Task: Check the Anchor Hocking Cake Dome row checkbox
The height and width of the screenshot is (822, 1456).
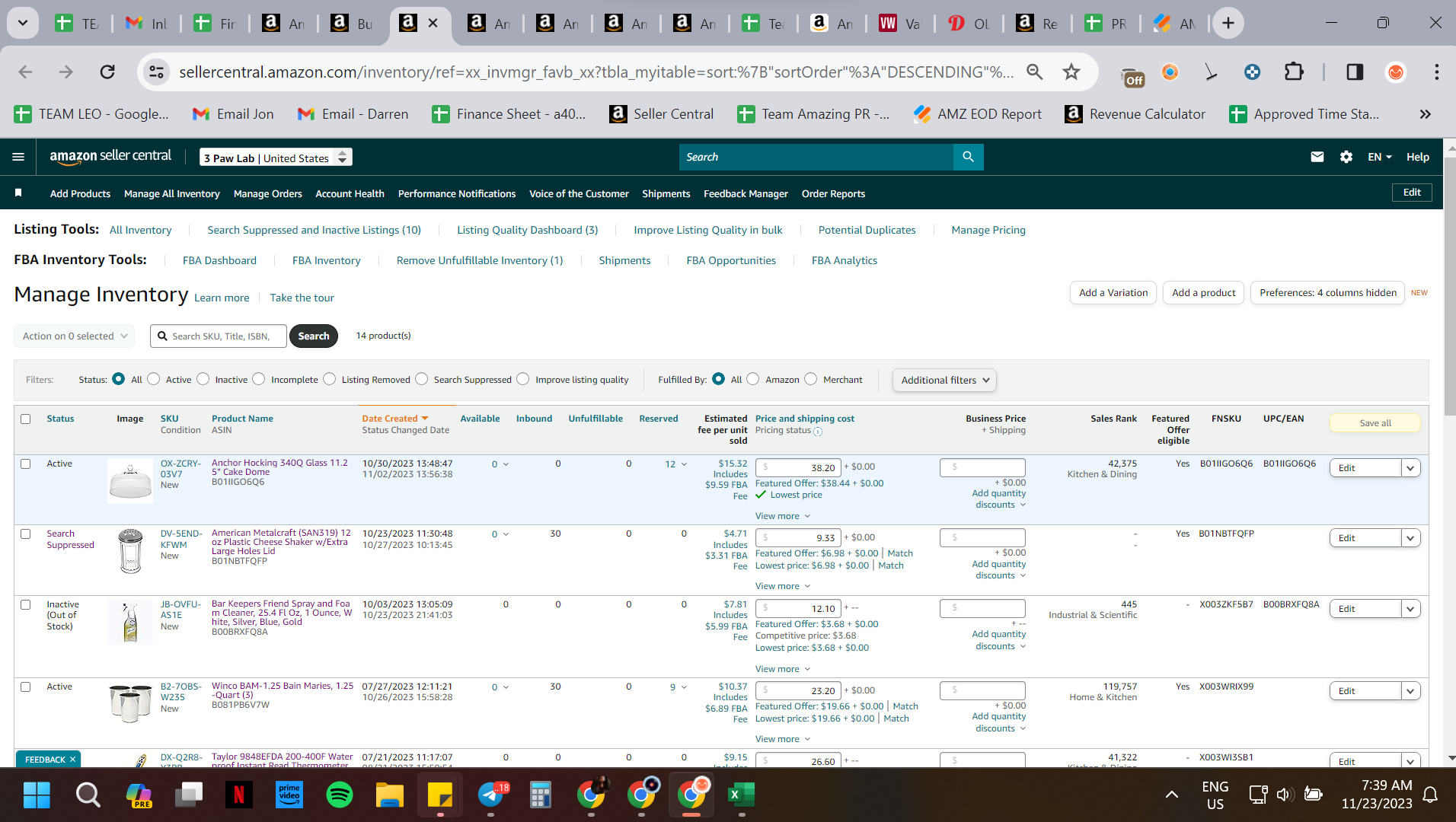Action: click(x=26, y=464)
